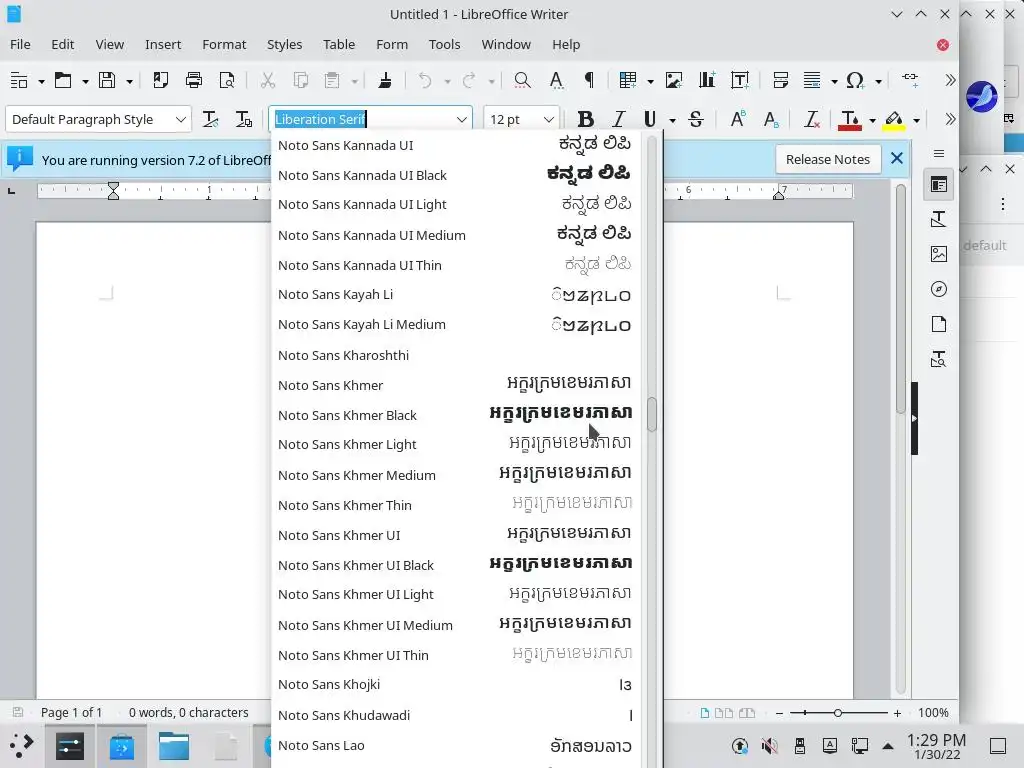Screen dimensions: 1024x768
Task: Click the Check Spelling icon
Action: 556,80
